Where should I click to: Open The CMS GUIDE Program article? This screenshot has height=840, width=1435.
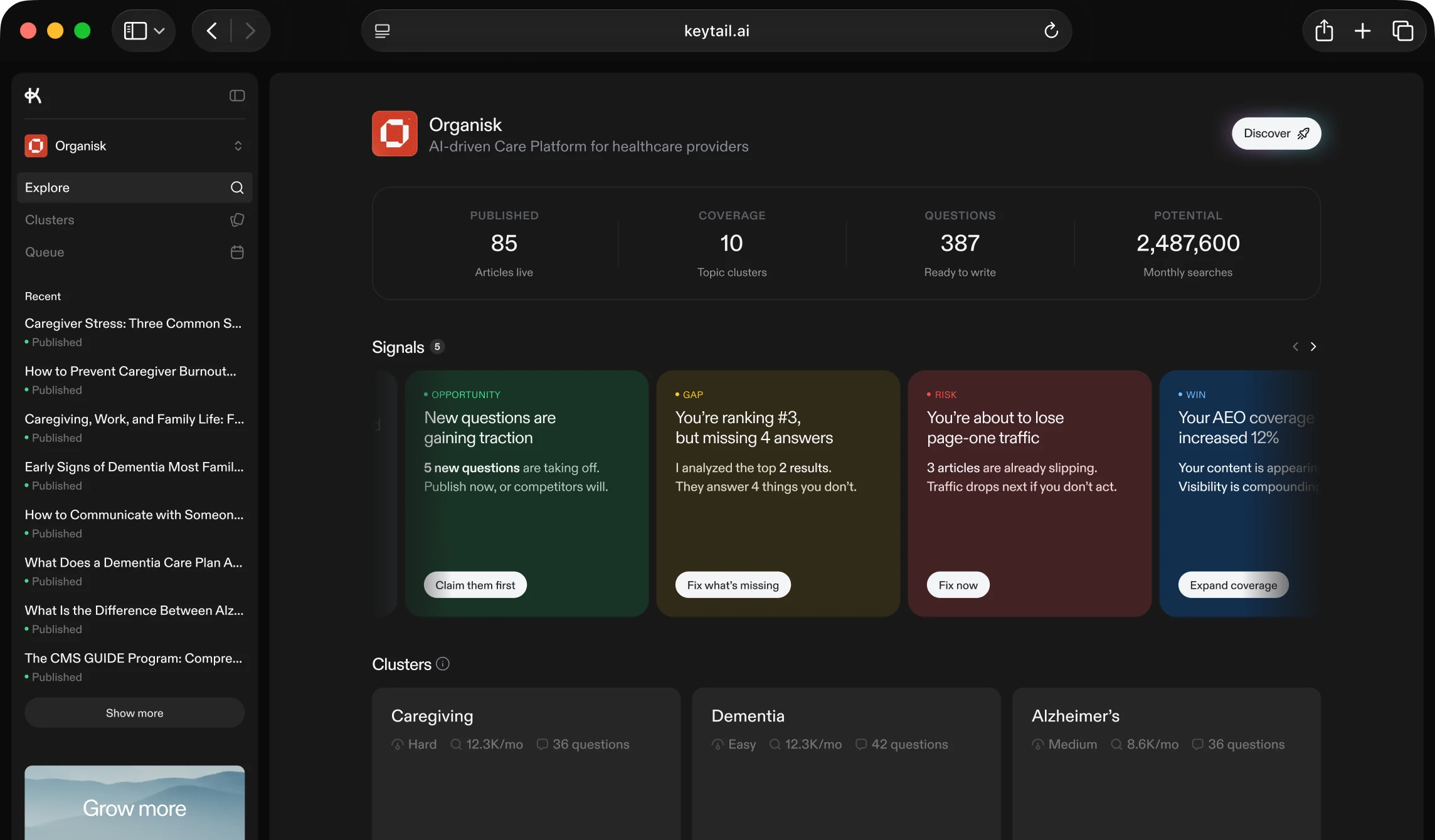(x=134, y=667)
